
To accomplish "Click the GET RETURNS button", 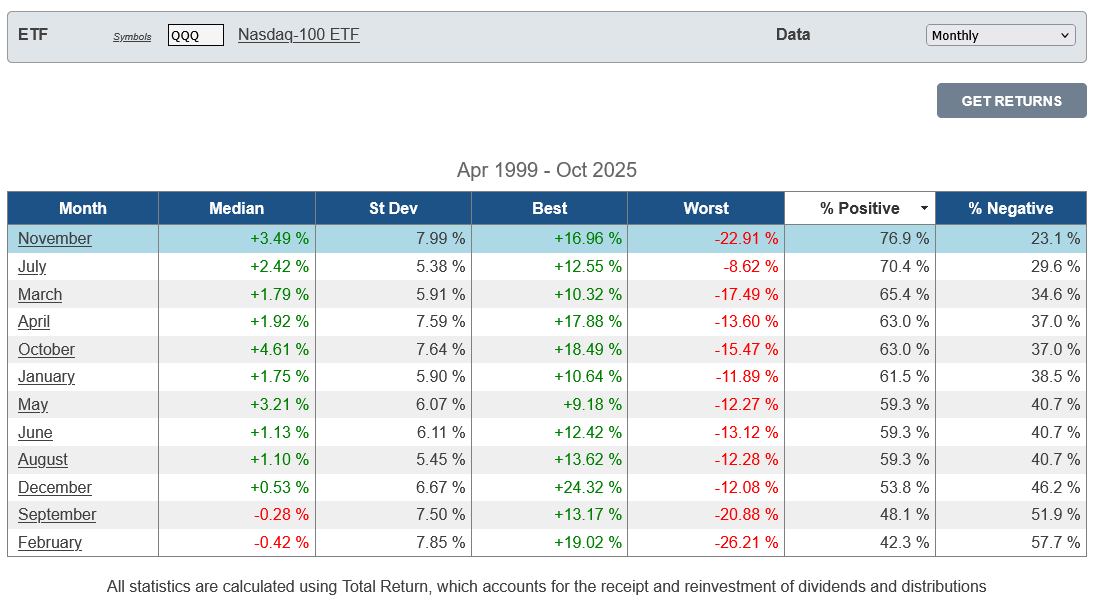I will (1011, 101).
